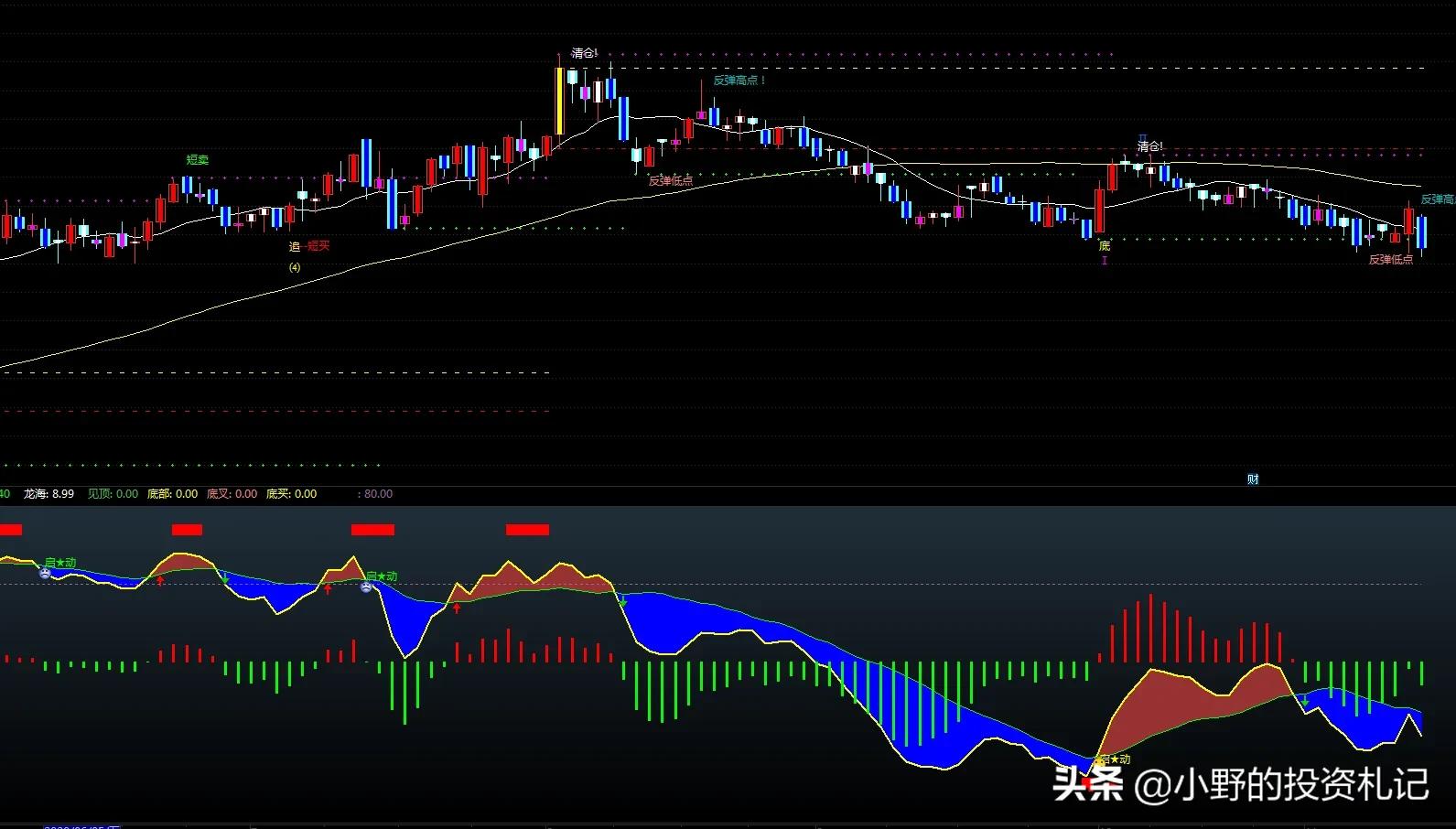1456x829 pixels.
Task: Select the 清仓! label above the yellow candle
Action: 584,53
